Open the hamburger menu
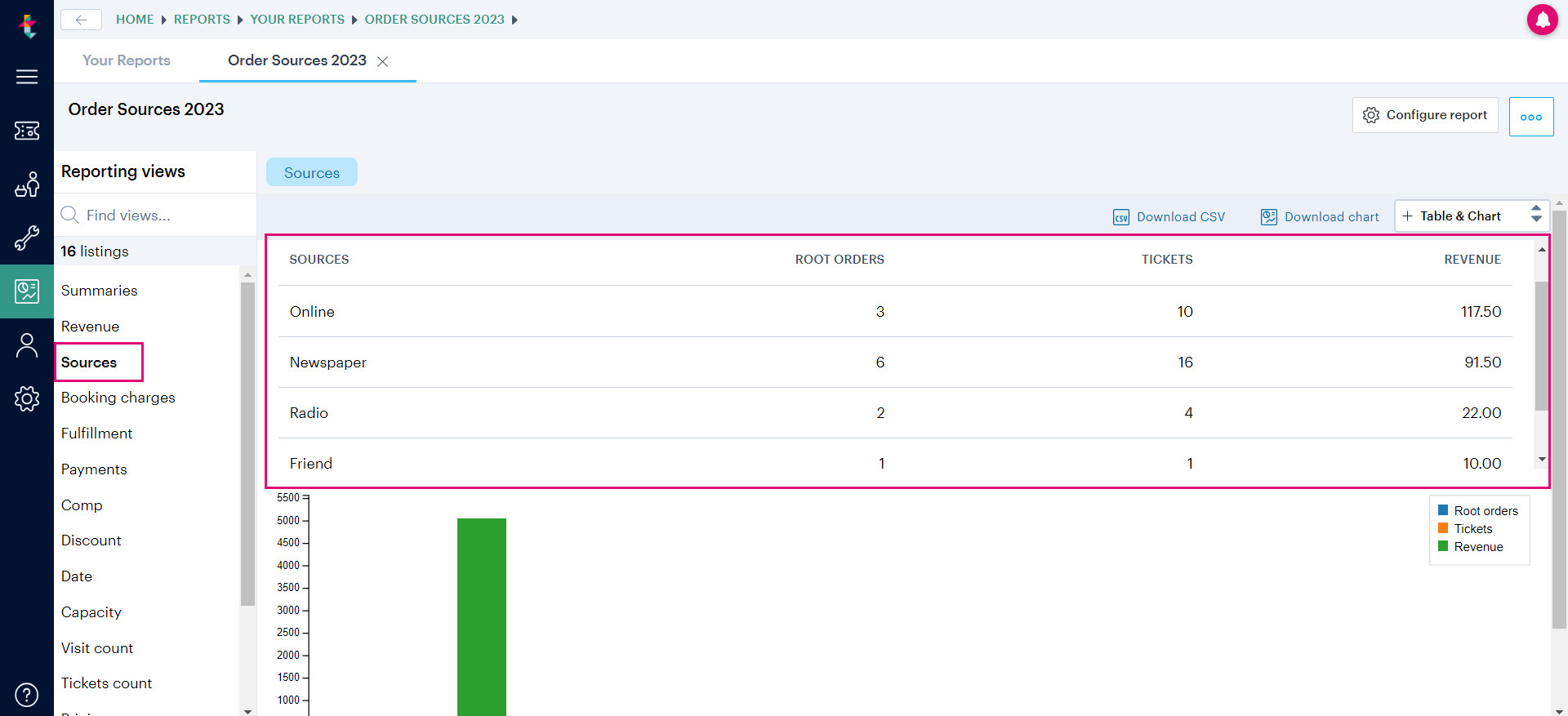 point(27,77)
